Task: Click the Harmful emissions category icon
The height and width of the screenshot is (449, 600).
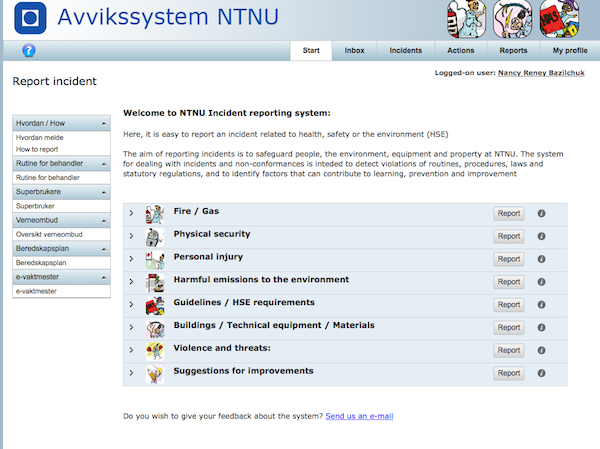Action: tap(155, 282)
